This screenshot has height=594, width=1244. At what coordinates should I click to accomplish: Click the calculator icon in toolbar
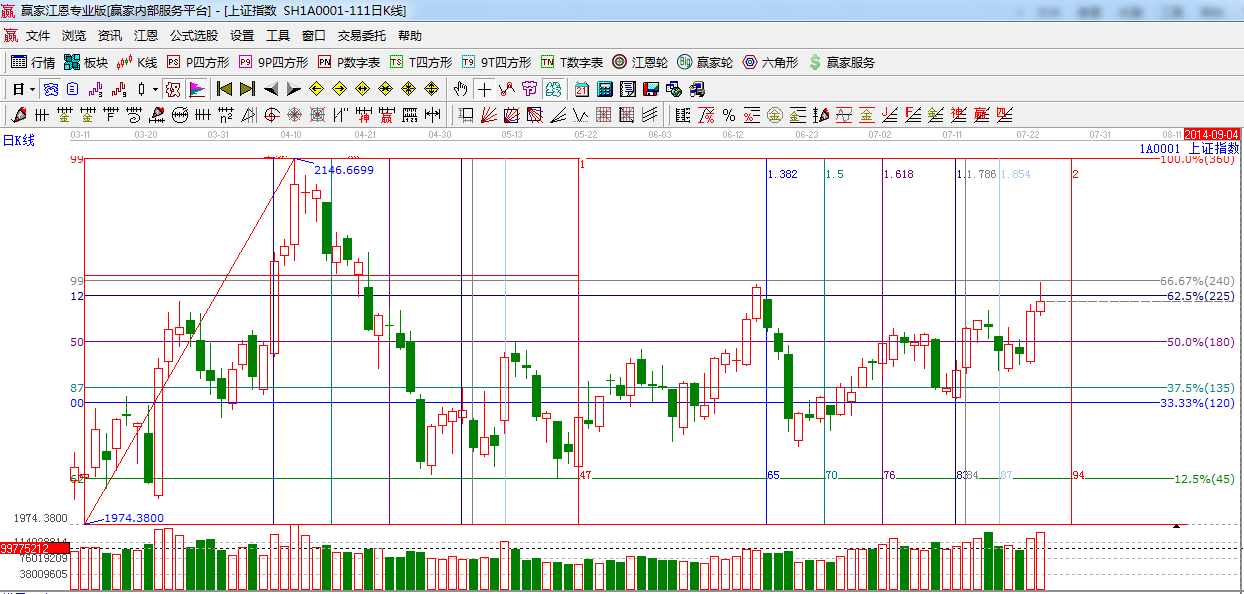pos(604,89)
